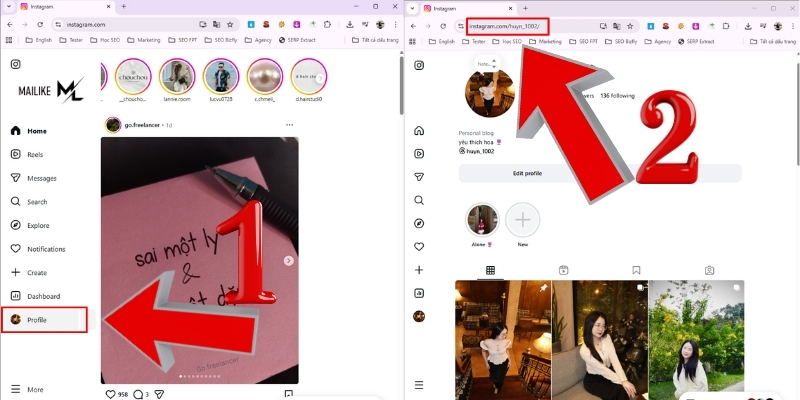Screen dimensions: 800x400
Task: Click the create plus in the profile window sidebar
Action: pos(419,269)
